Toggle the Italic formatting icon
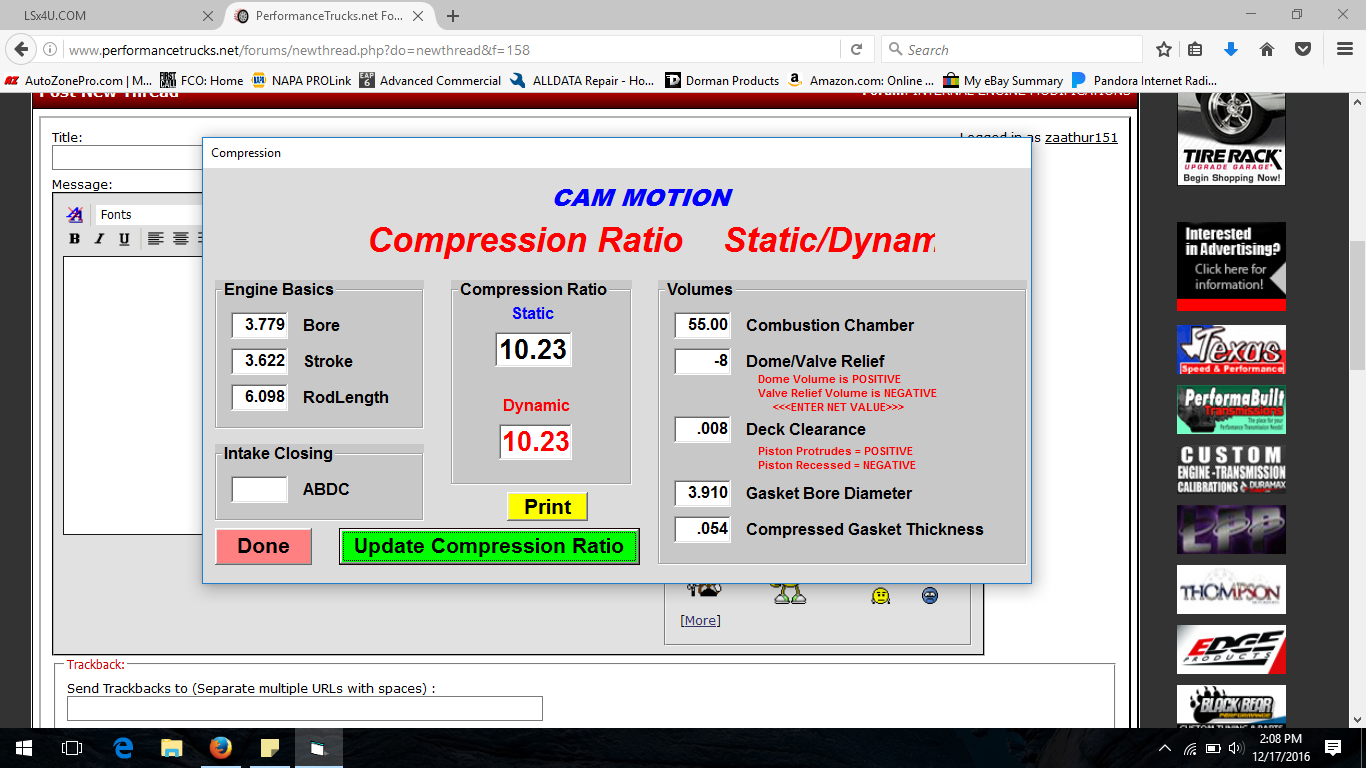The width and height of the screenshot is (1366, 768). 99,238
